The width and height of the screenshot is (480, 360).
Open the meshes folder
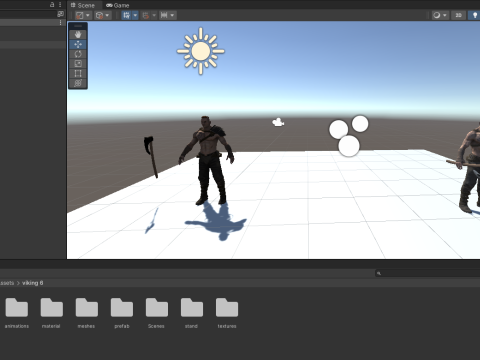(86, 313)
